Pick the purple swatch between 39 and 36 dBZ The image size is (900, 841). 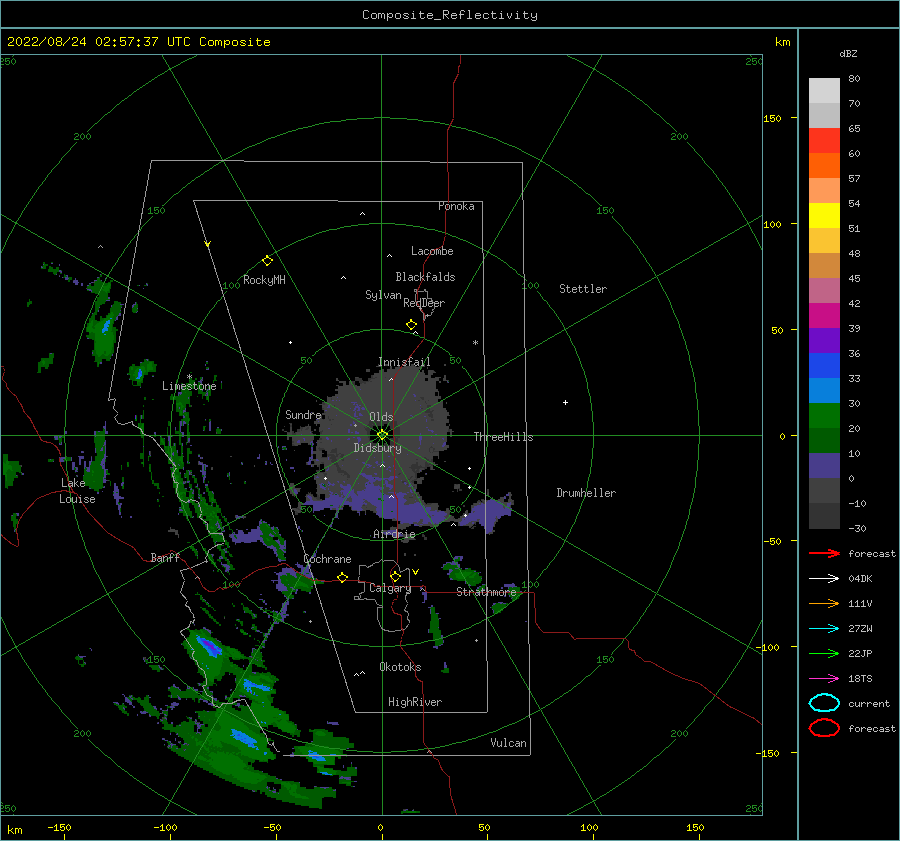pyautogui.click(x=824, y=341)
